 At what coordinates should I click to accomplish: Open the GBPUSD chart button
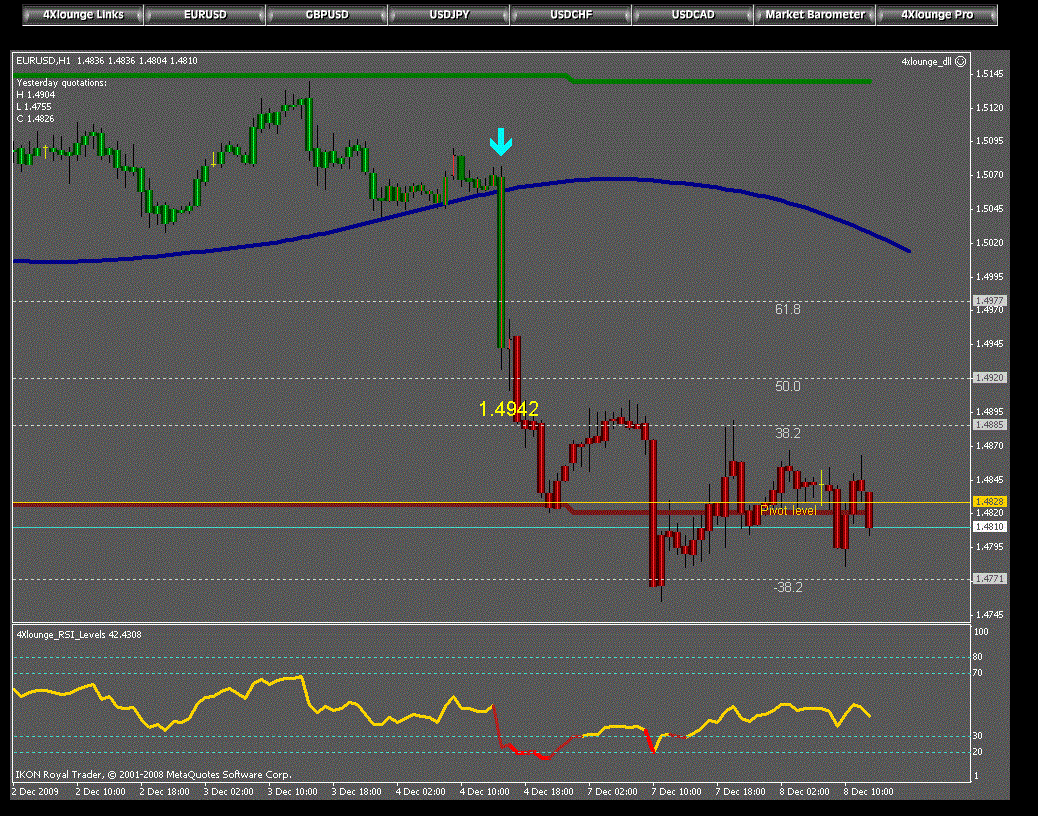click(327, 15)
